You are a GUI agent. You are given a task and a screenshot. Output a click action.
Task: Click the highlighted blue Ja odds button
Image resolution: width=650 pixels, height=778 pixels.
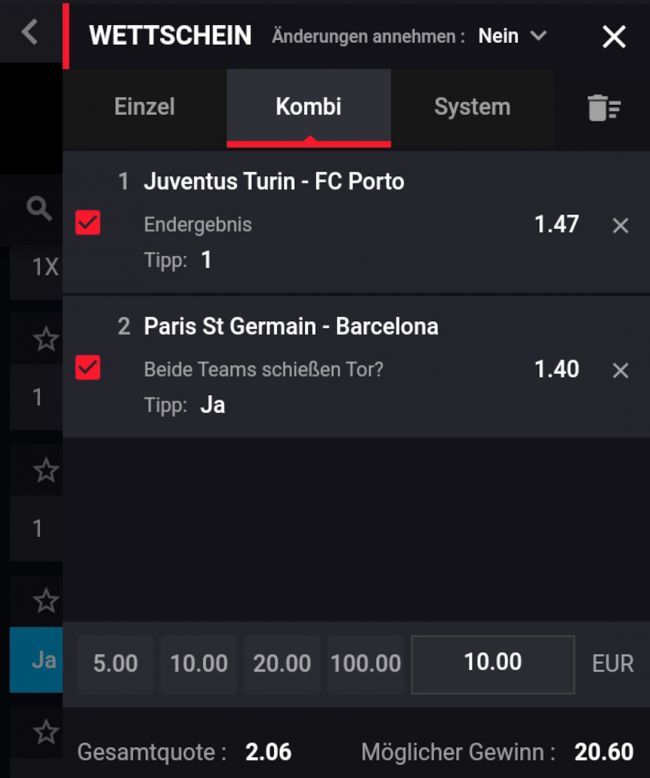(x=40, y=660)
